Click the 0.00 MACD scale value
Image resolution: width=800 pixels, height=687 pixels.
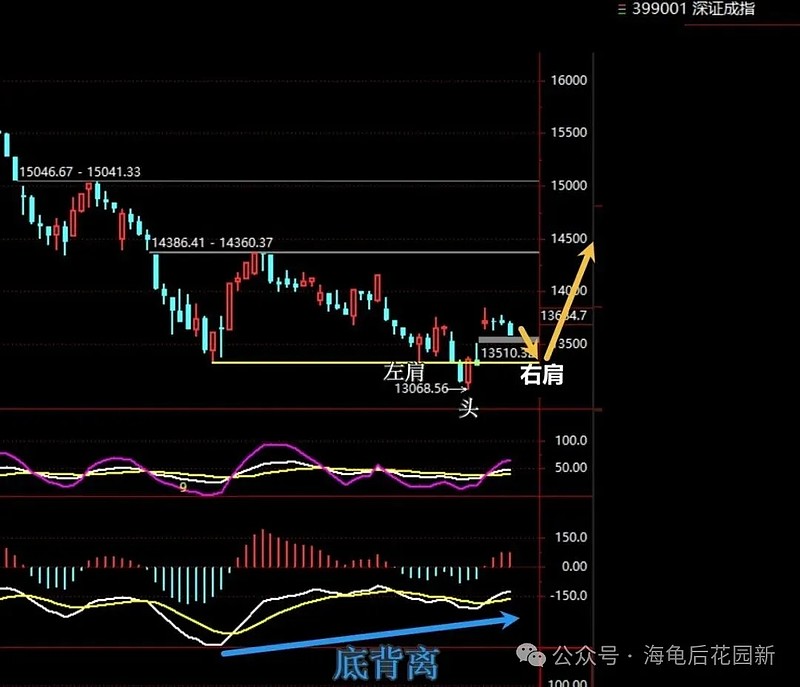[574, 567]
